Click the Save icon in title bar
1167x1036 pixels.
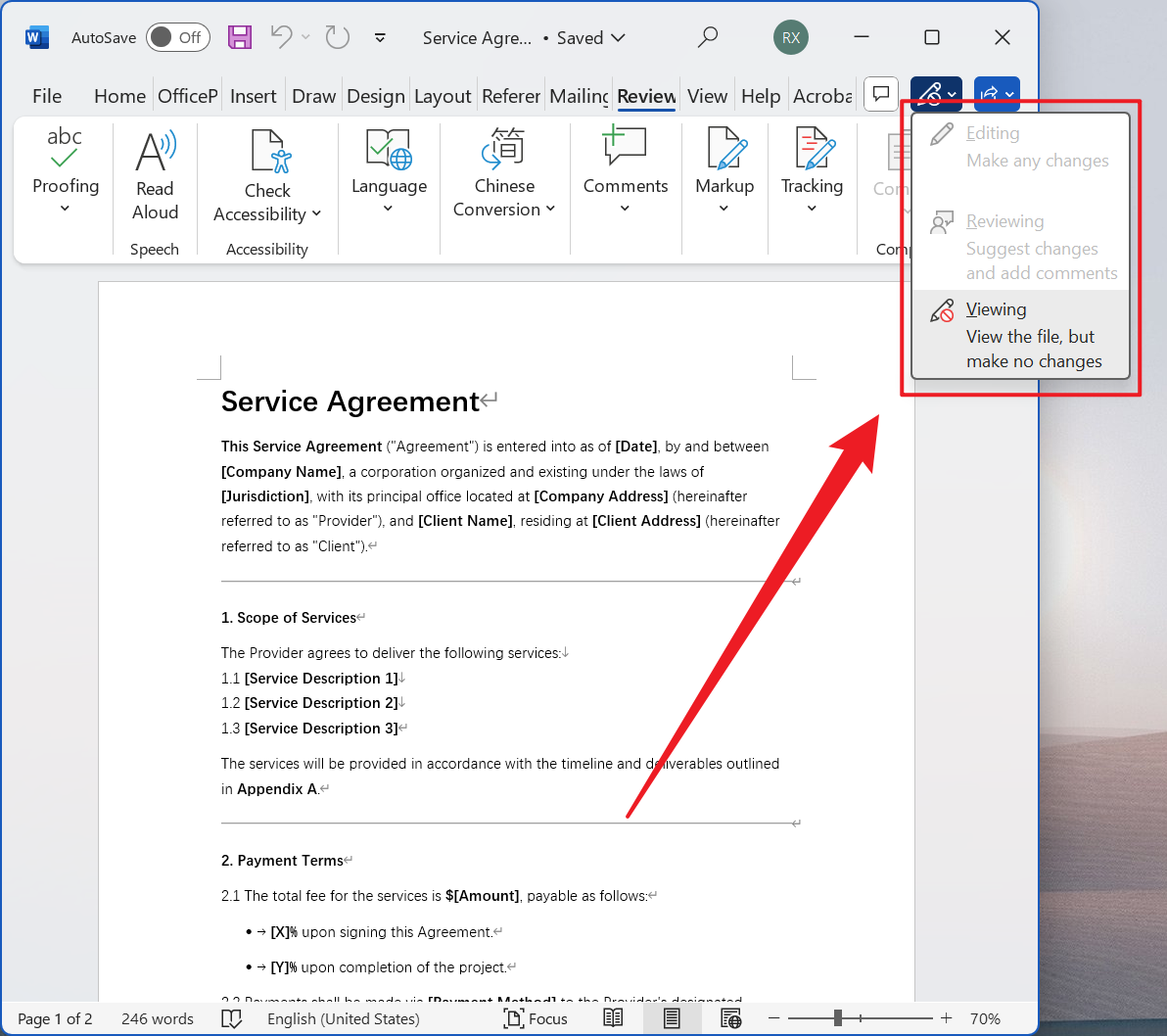pyautogui.click(x=240, y=37)
